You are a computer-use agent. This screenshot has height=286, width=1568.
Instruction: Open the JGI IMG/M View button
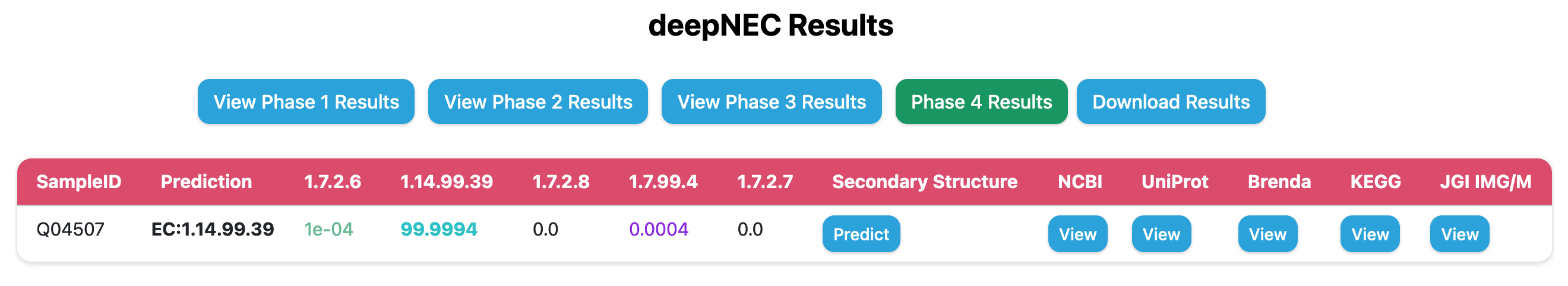tap(1459, 234)
